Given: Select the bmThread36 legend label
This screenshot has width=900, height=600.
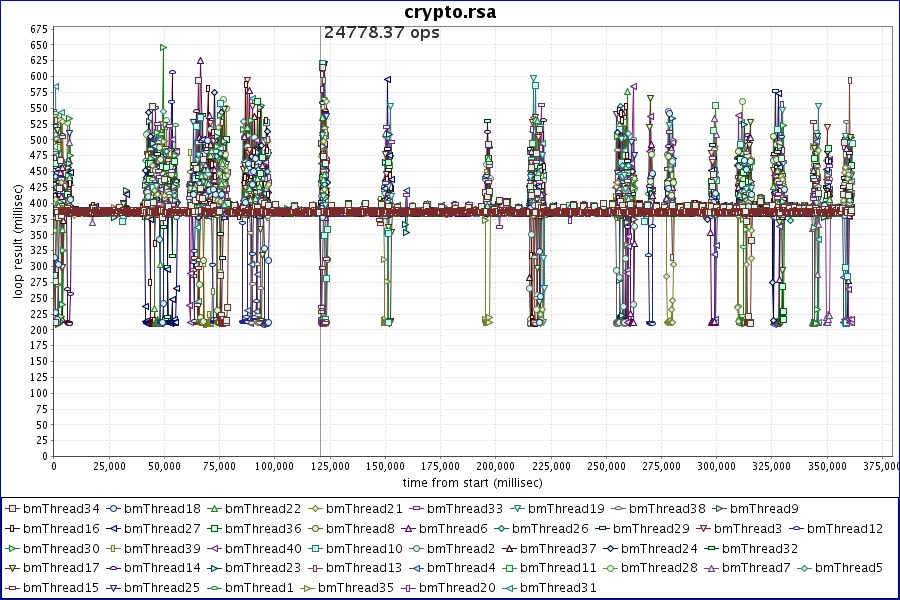Looking at the screenshot, I should 263,529.
